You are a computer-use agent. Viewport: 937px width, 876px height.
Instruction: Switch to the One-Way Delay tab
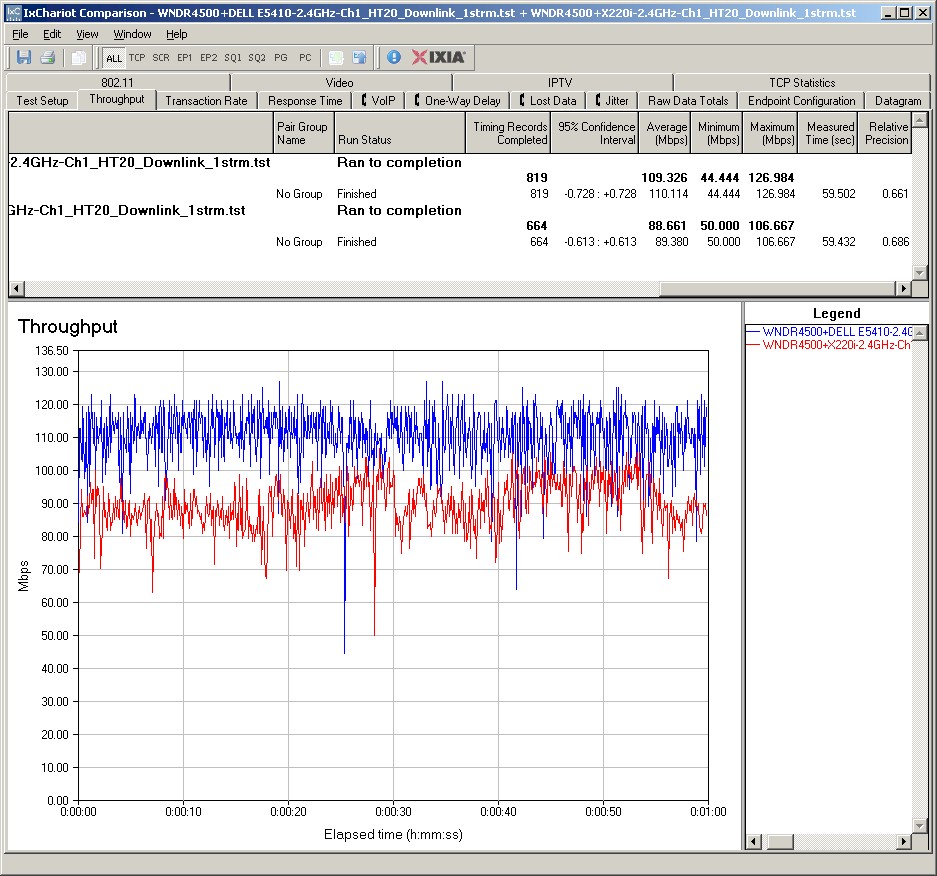tap(457, 100)
